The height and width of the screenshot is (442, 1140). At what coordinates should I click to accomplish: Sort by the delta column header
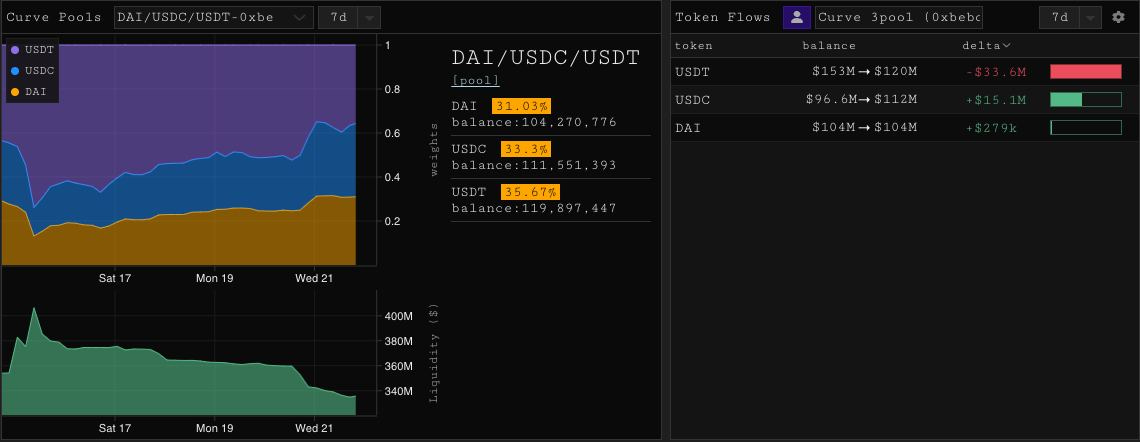click(x=987, y=46)
